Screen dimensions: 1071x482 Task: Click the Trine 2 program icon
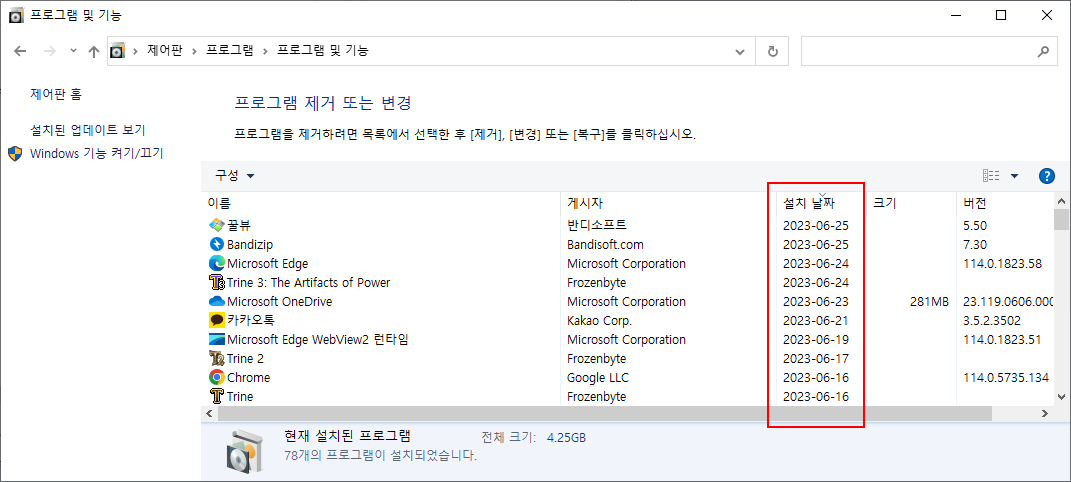217,358
